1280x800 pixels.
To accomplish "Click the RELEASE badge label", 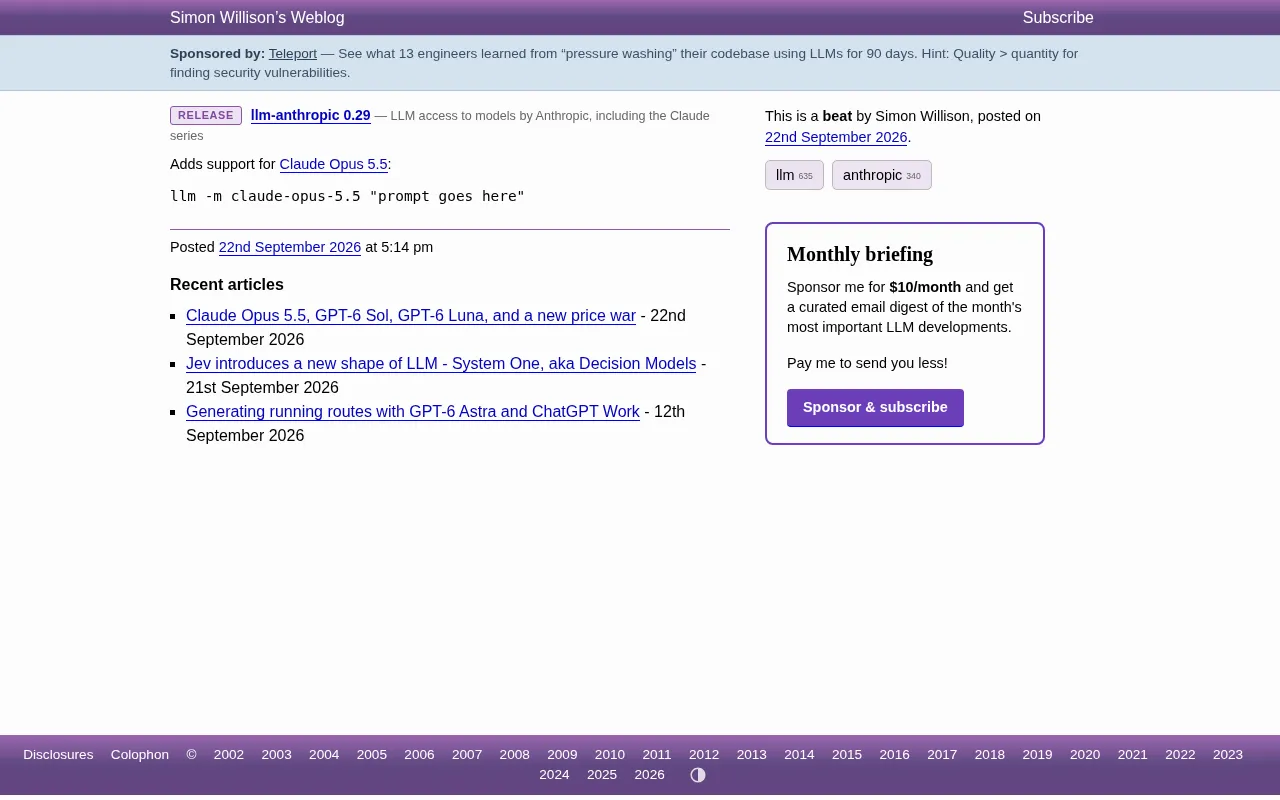I will (206, 116).
